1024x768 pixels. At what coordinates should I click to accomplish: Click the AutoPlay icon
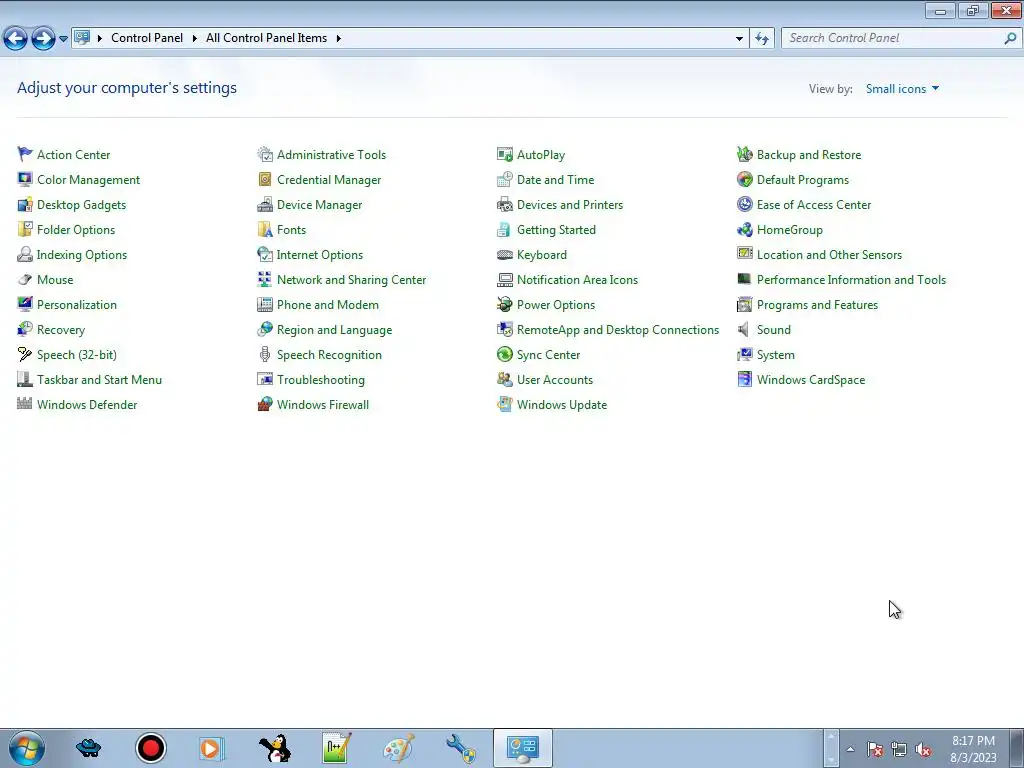tap(505, 155)
